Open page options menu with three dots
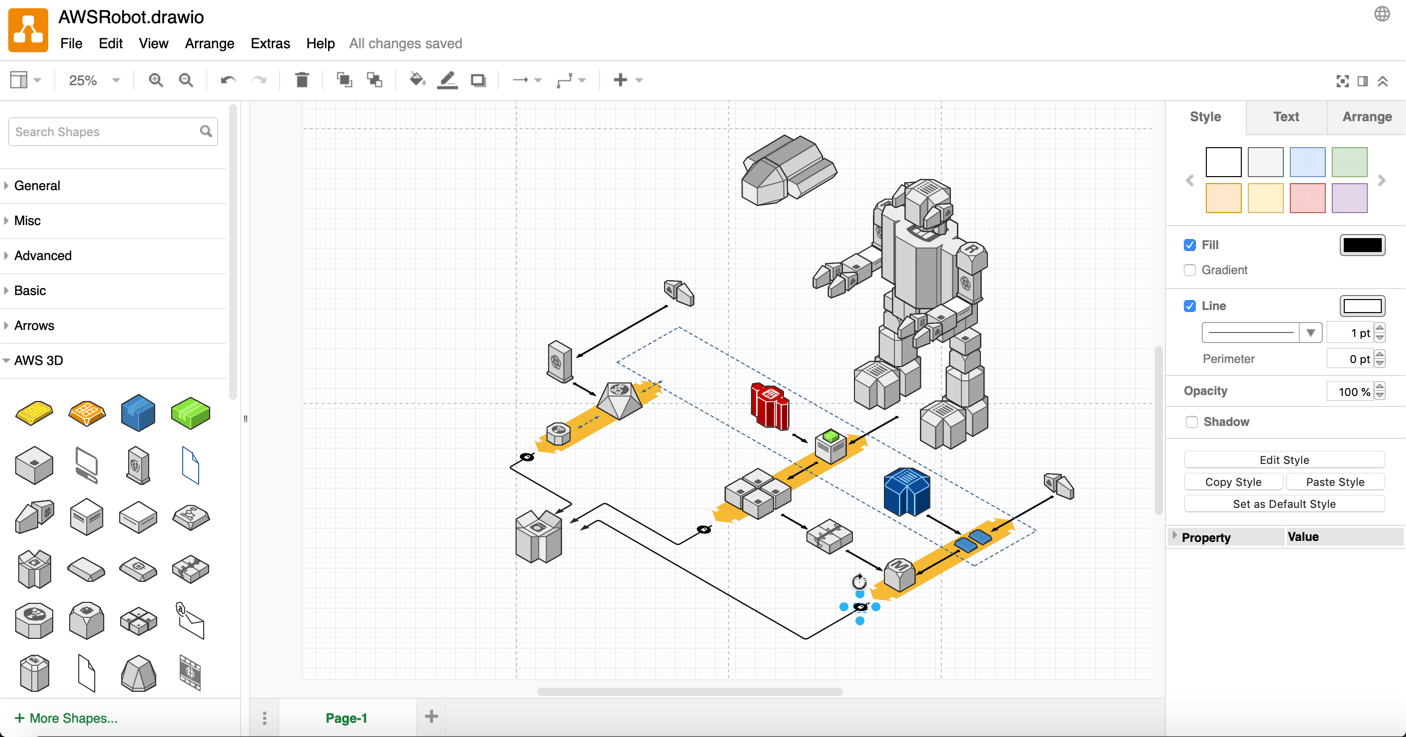The image size is (1406, 737). pyautogui.click(x=265, y=718)
